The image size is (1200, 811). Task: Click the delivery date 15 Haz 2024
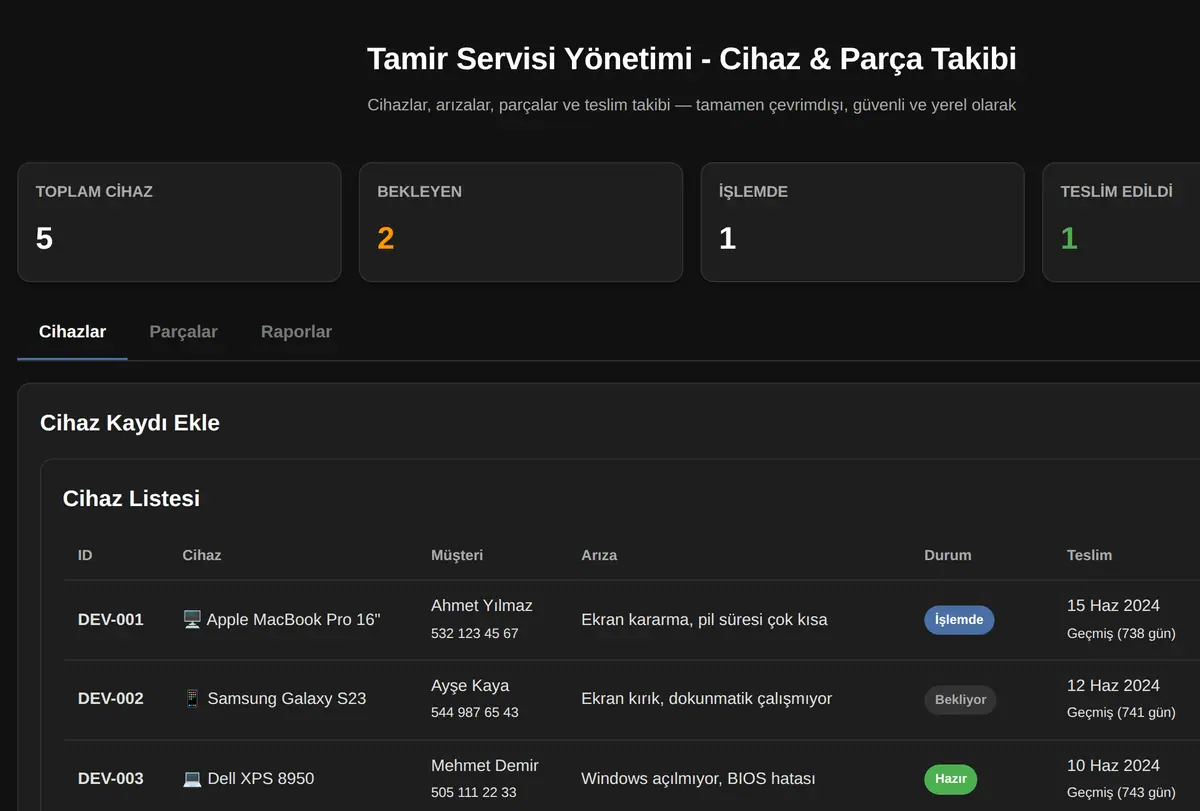[1114, 606]
